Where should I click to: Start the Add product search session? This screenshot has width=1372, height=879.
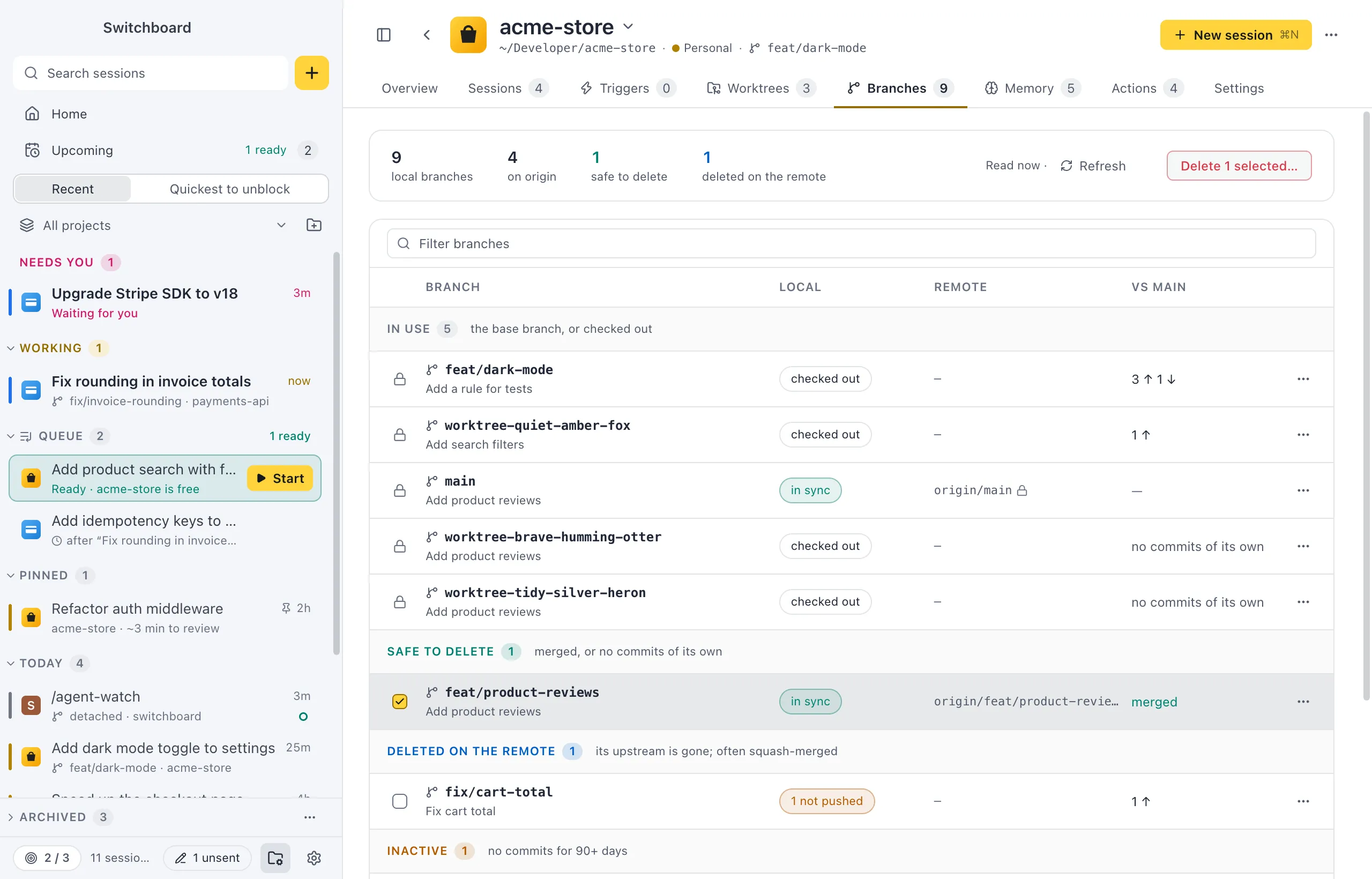pyautogui.click(x=280, y=478)
